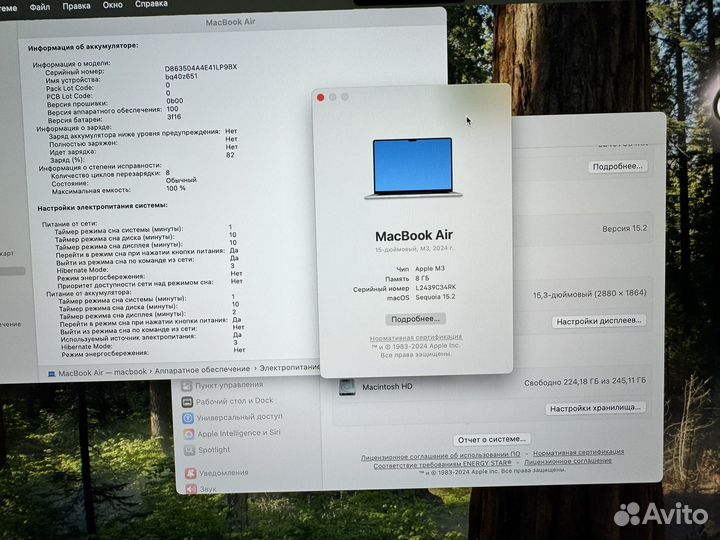Open Рабочий стол и Dock icon
720x540 pixels.
click(x=187, y=402)
